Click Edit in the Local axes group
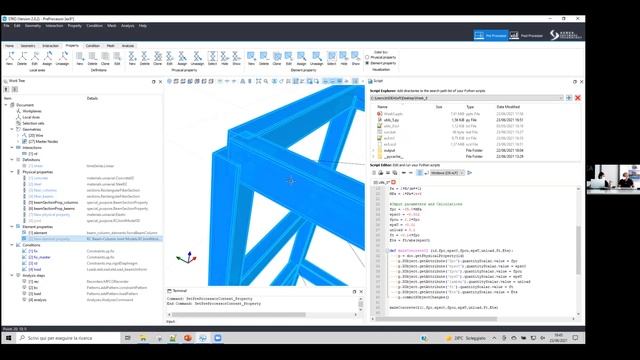 [35, 58]
